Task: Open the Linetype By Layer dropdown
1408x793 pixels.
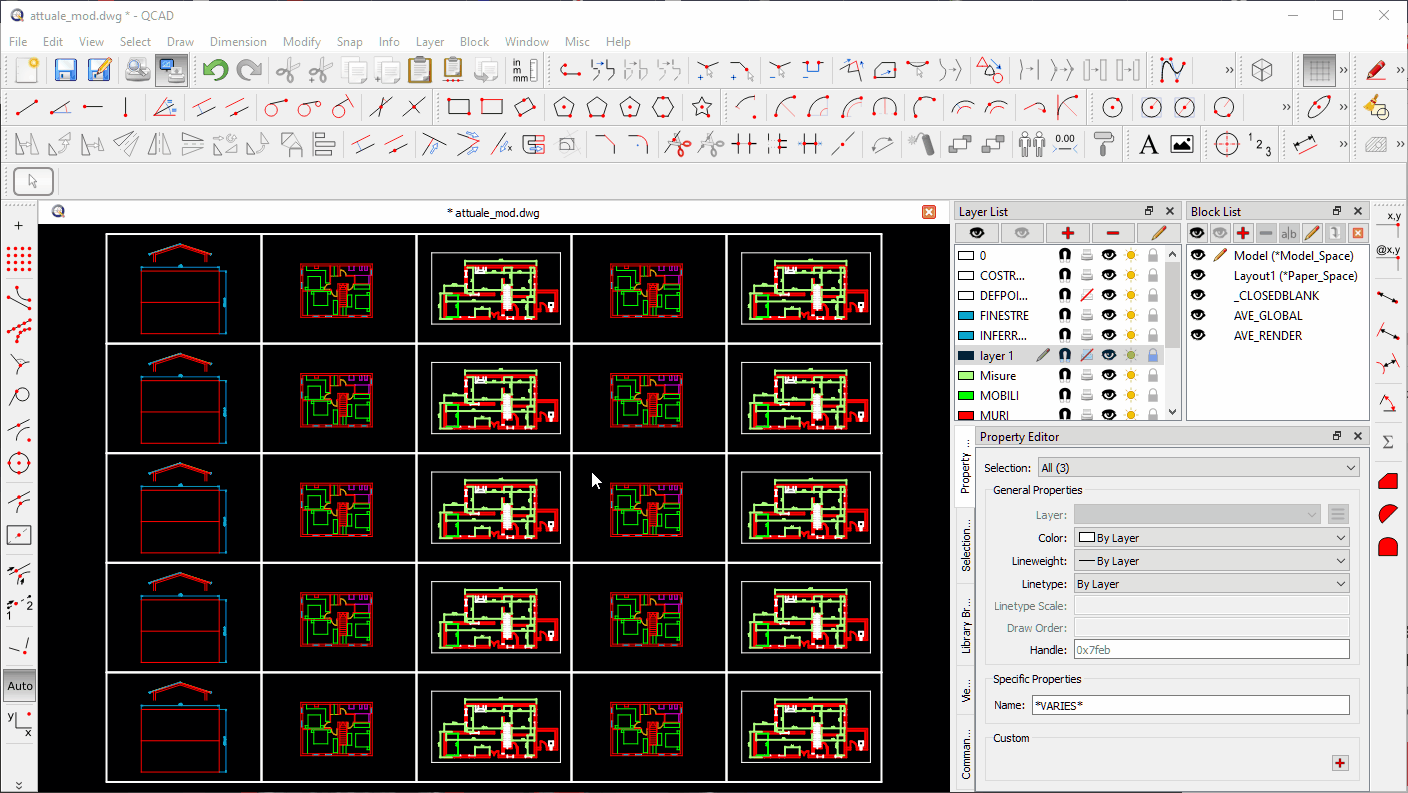Action: point(1212,584)
